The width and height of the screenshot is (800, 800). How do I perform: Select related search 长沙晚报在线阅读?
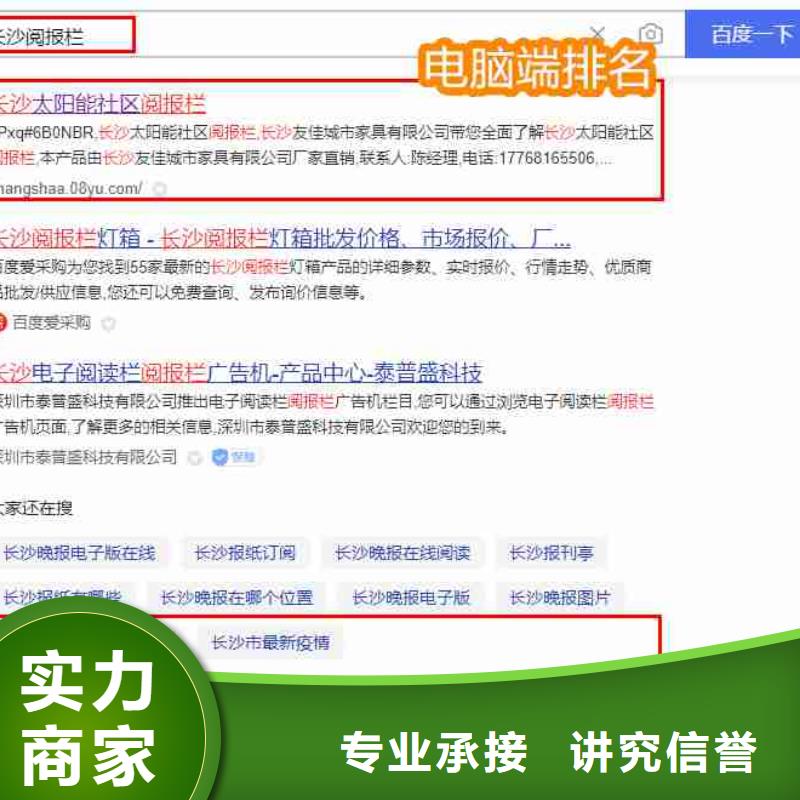tap(403, 553)
